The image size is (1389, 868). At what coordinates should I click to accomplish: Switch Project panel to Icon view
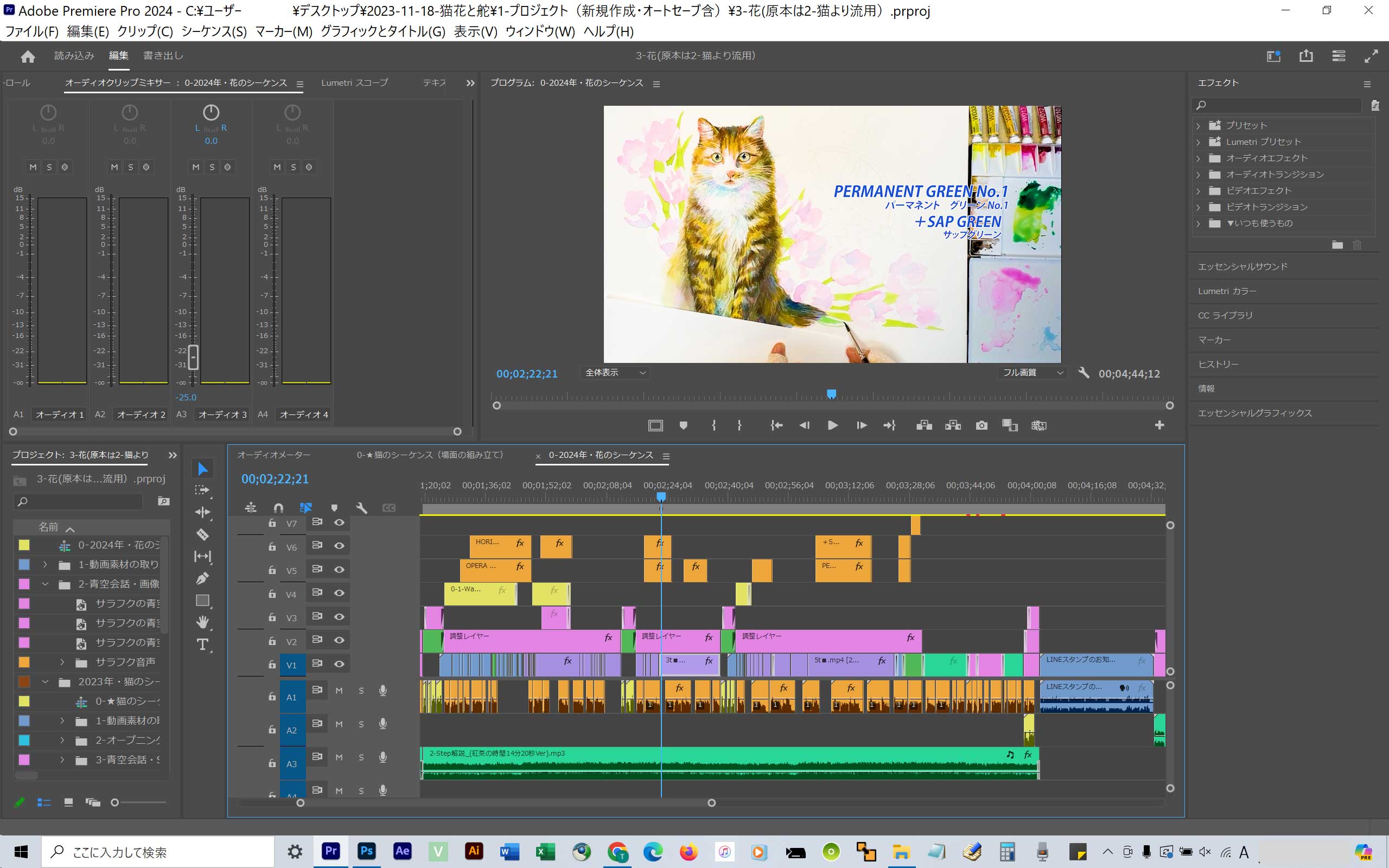[x=68, y=802]
